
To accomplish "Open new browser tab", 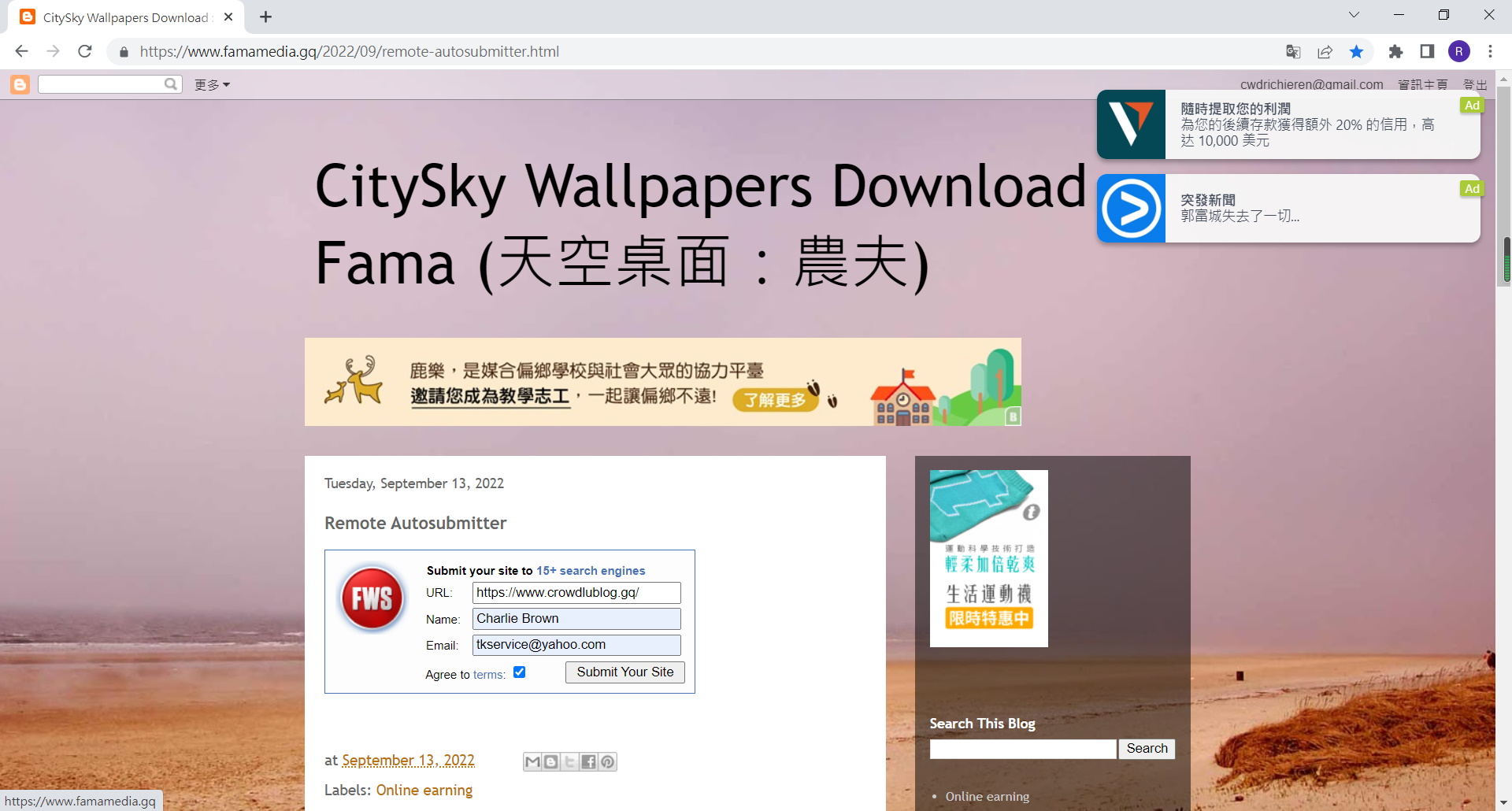I will 266,17.
